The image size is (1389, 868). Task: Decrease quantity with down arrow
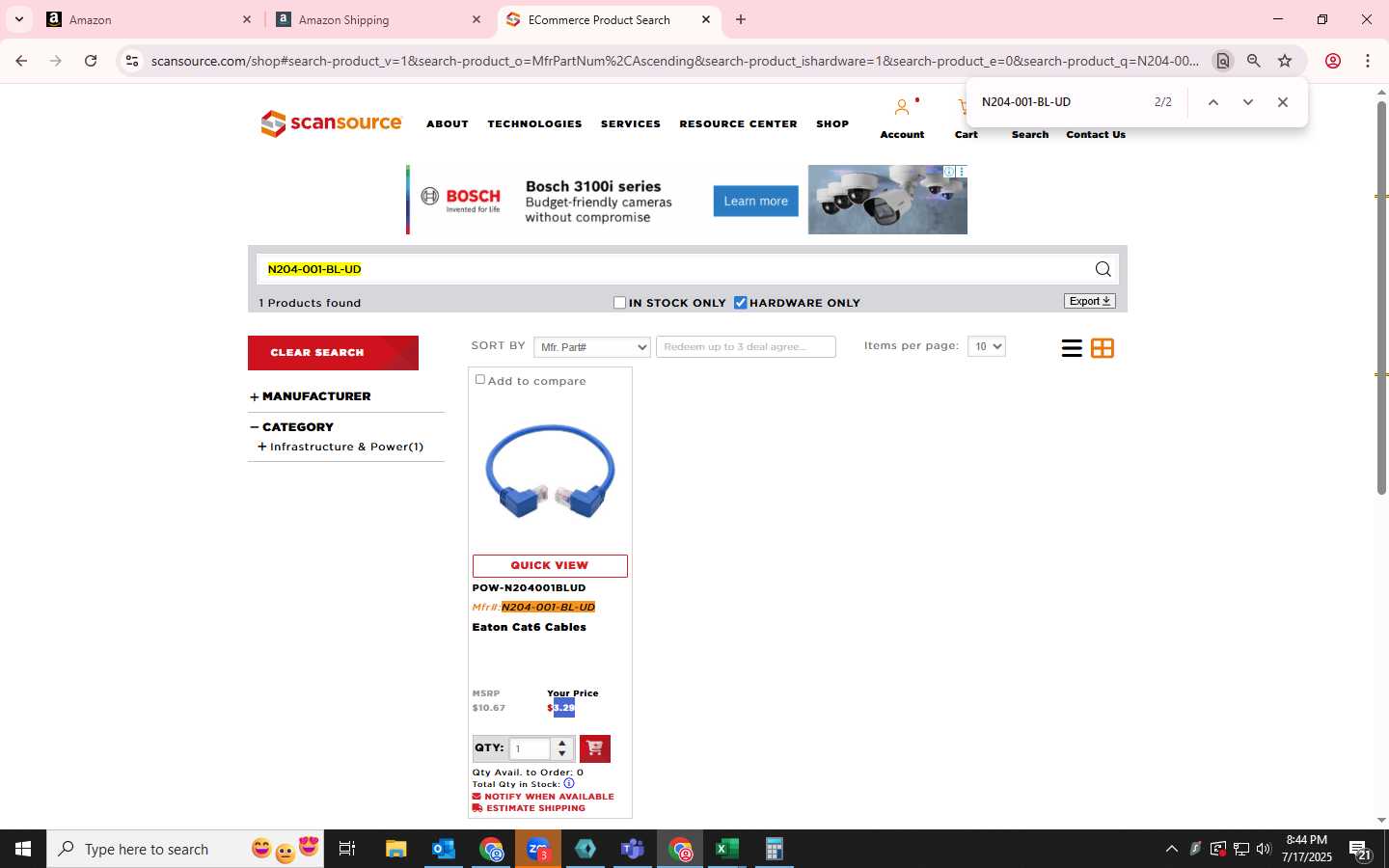pos(562,754)
